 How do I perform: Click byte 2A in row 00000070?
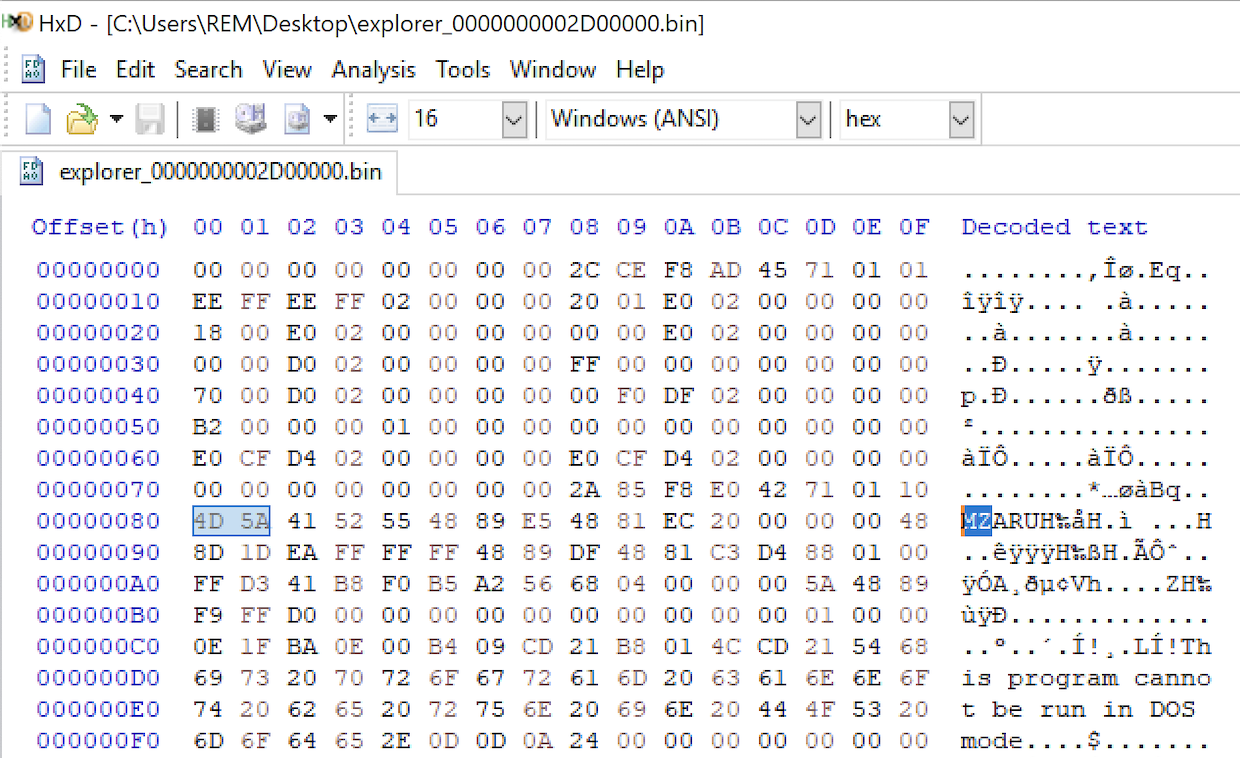click(584, 490)
